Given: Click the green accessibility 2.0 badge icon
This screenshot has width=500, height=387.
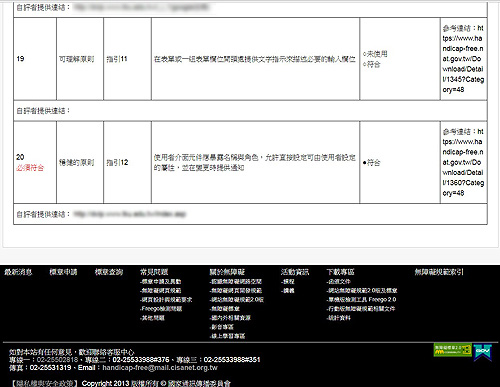Looking at the screenshot, I should 453,350.
